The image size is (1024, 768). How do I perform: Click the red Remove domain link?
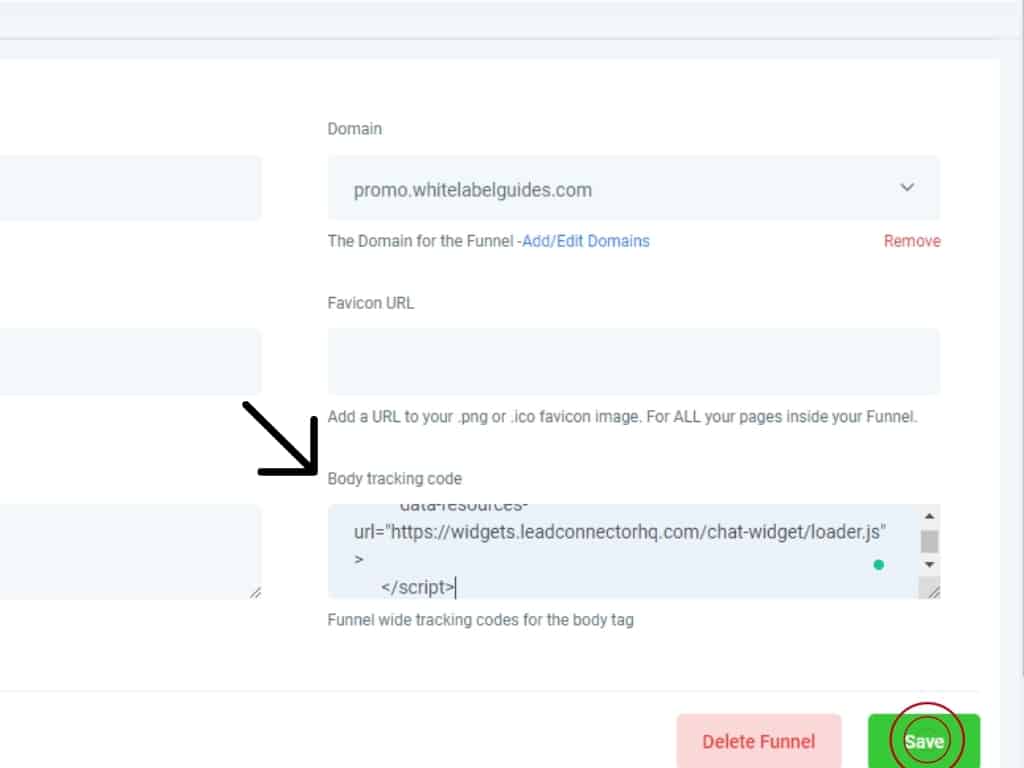point(911,241)
